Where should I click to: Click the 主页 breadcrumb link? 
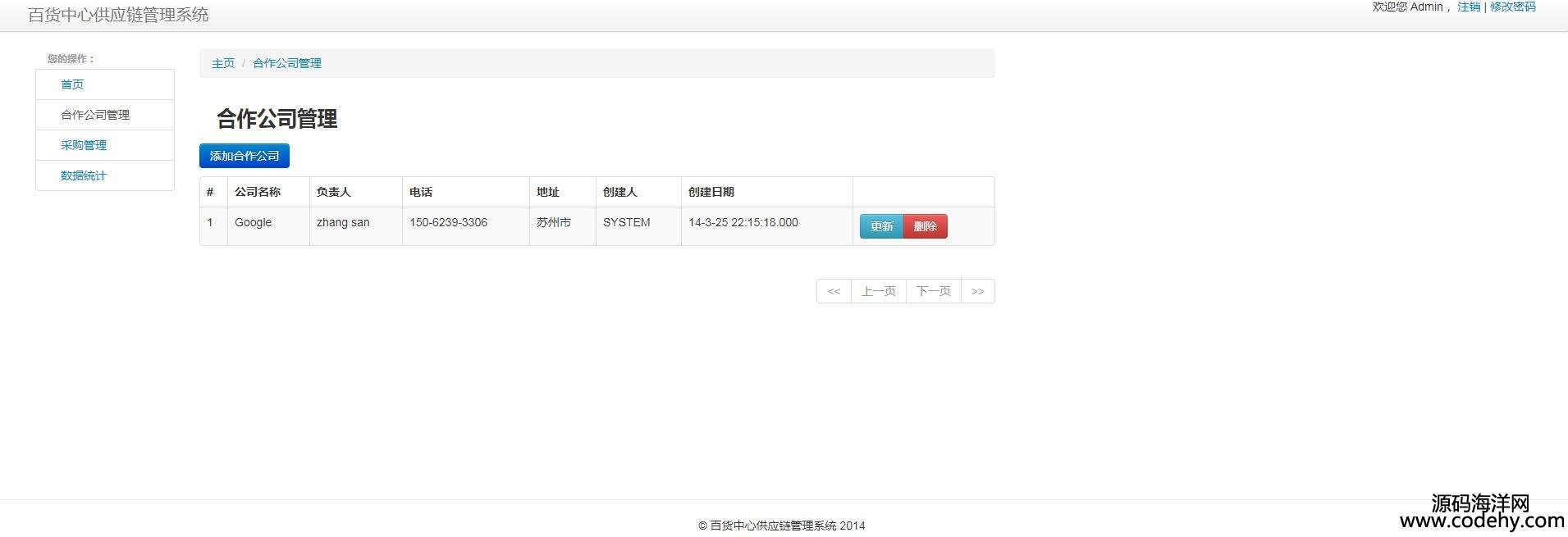[x=223, y=63]
